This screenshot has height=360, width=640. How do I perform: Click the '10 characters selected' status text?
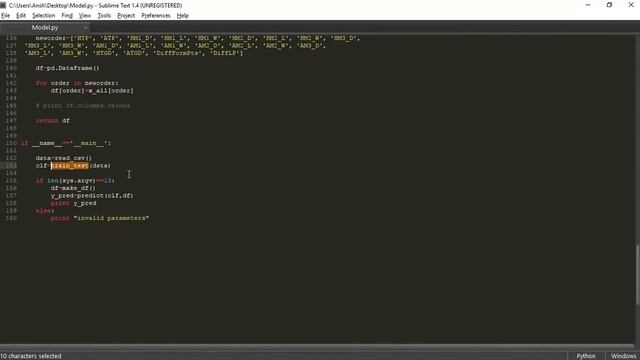31,356
